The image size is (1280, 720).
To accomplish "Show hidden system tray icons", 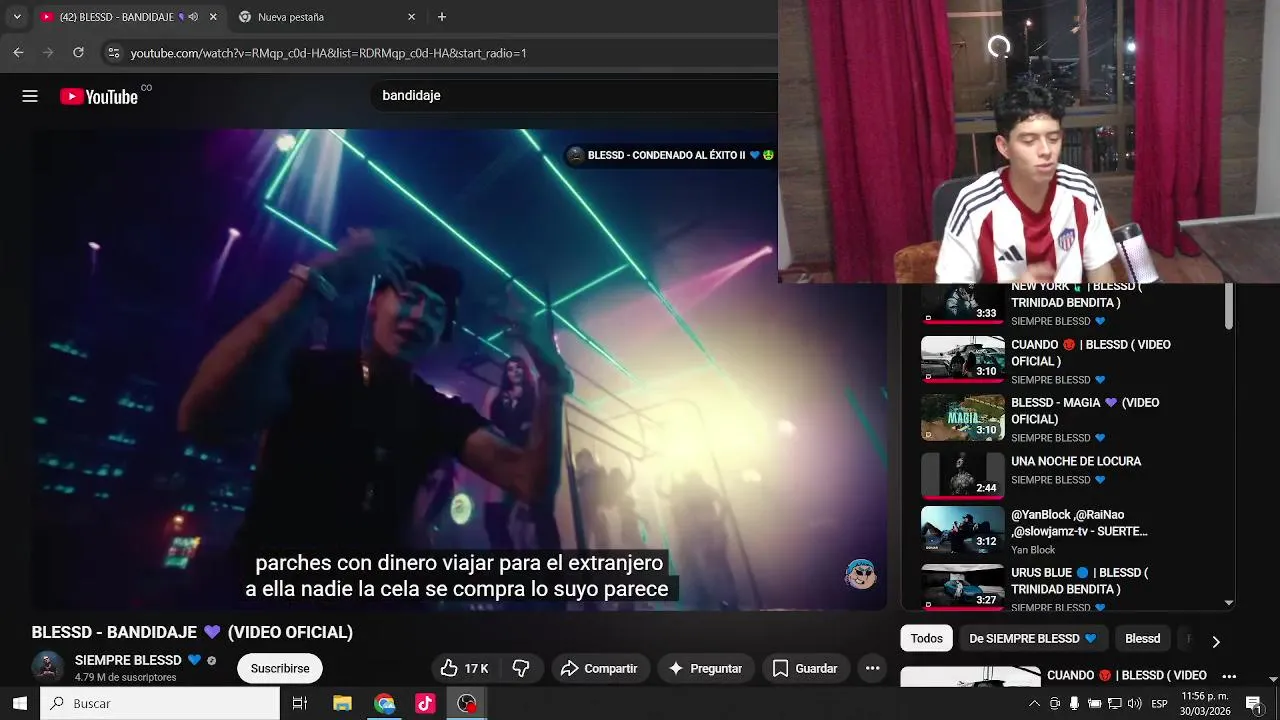I will [1034, 703].
